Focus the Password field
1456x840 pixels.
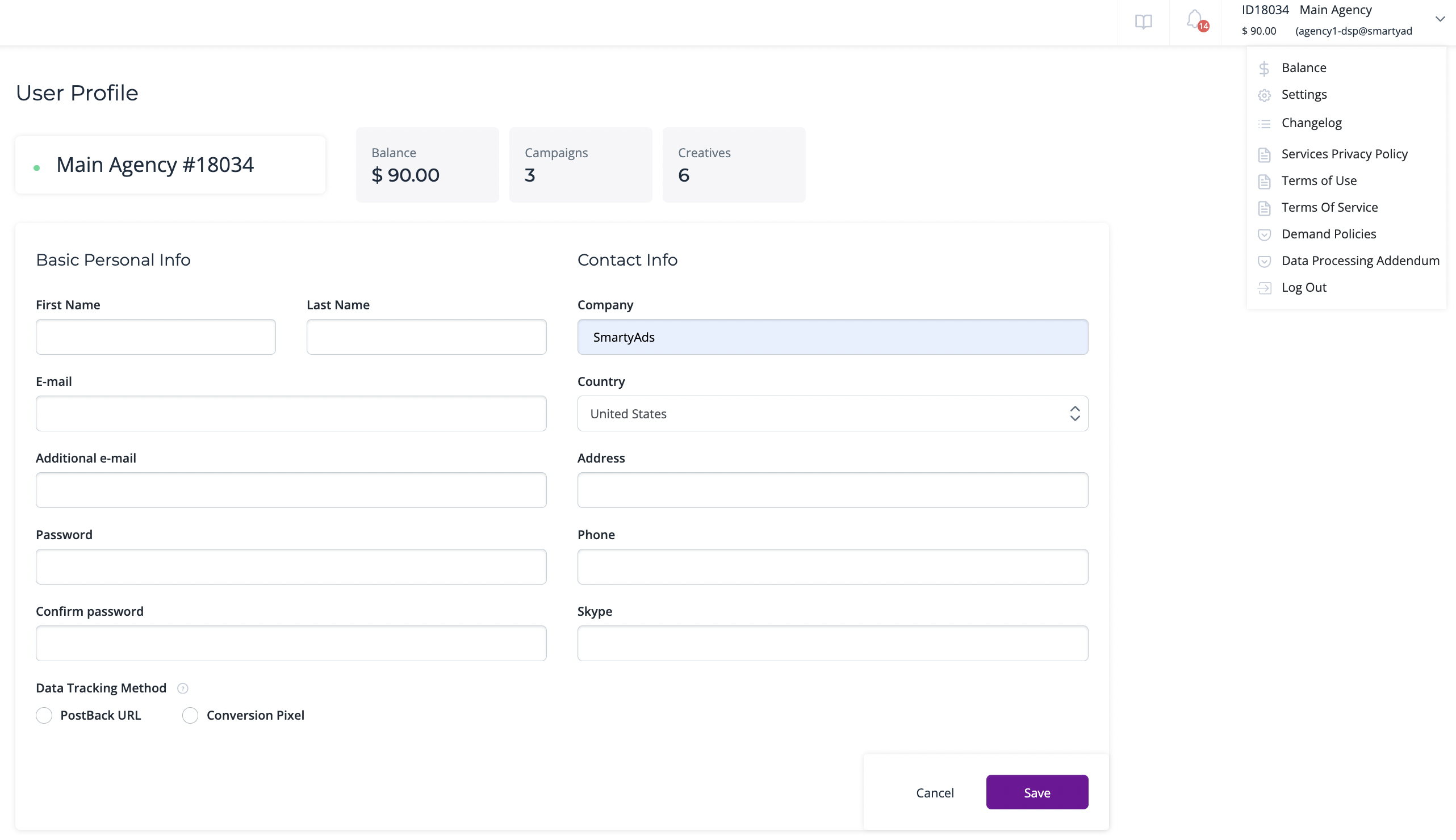click(291, 566)
